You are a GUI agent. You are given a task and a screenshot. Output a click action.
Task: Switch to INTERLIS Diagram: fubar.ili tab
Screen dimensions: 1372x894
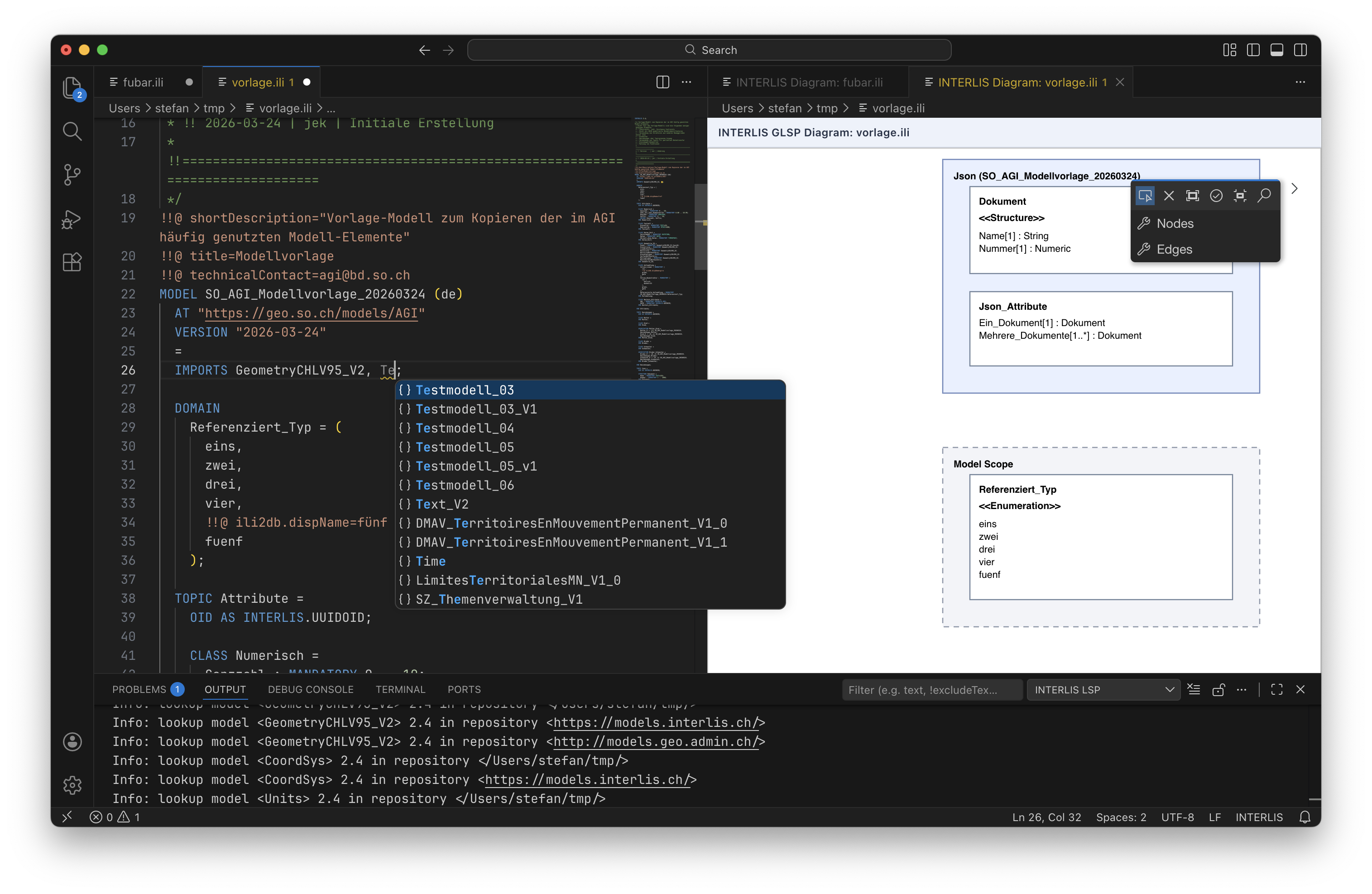[x=808, y=82]
